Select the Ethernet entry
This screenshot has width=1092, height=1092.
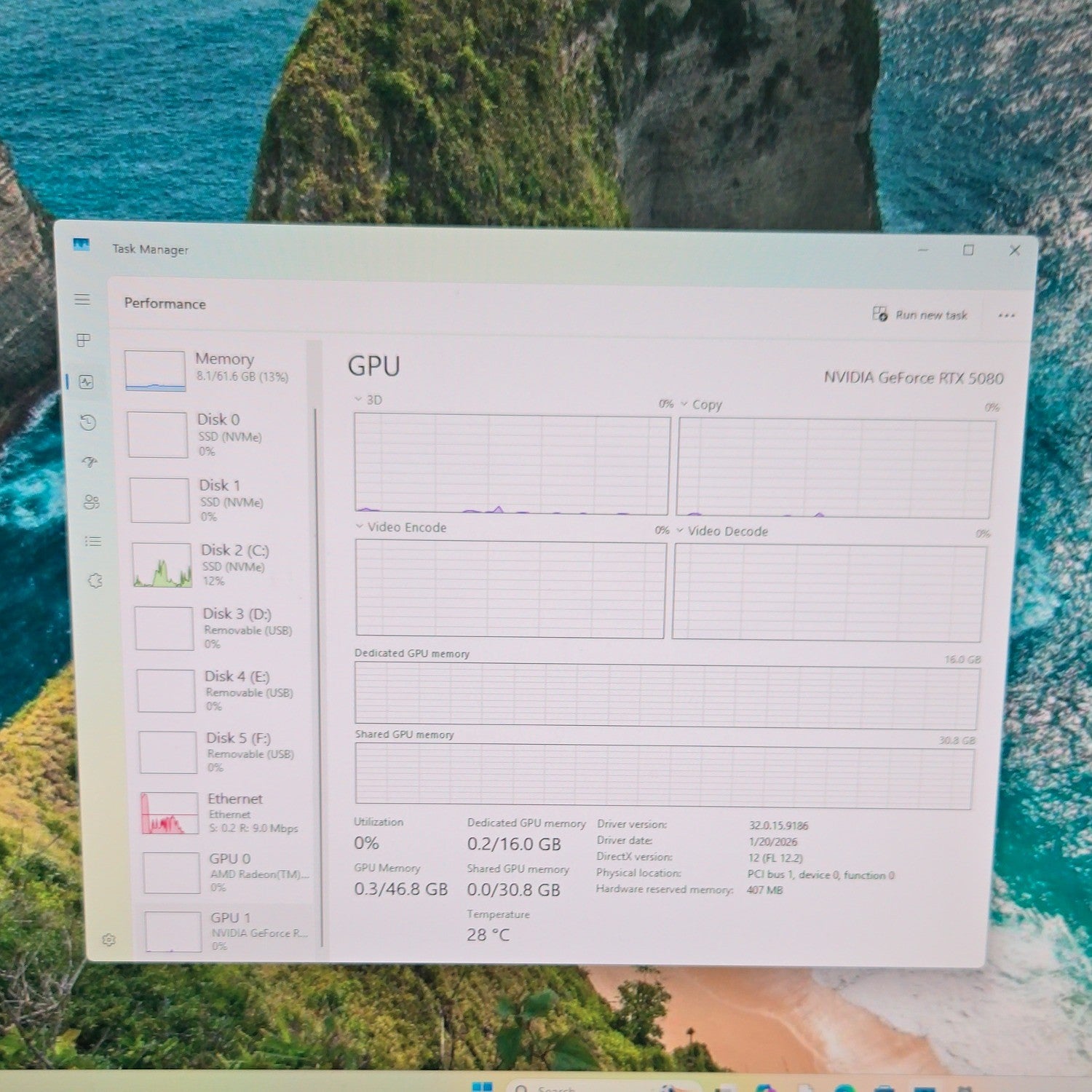click(x=229, y=813)
